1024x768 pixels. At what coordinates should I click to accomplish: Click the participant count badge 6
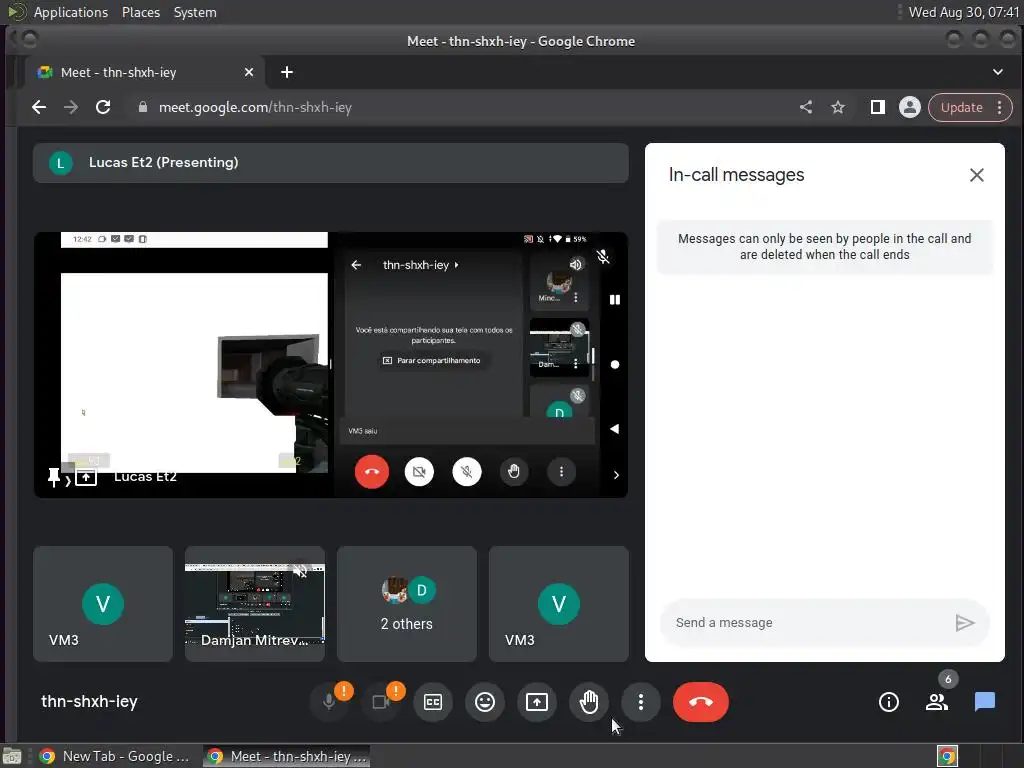click(x=948, y=679)
